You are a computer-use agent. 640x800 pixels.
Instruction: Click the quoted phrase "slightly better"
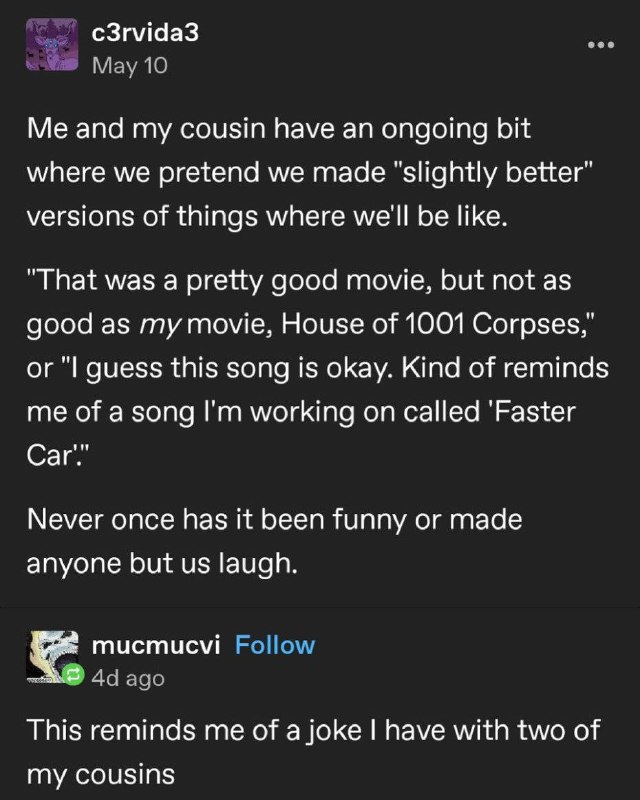pyautogui.click(x=492, y=173)
